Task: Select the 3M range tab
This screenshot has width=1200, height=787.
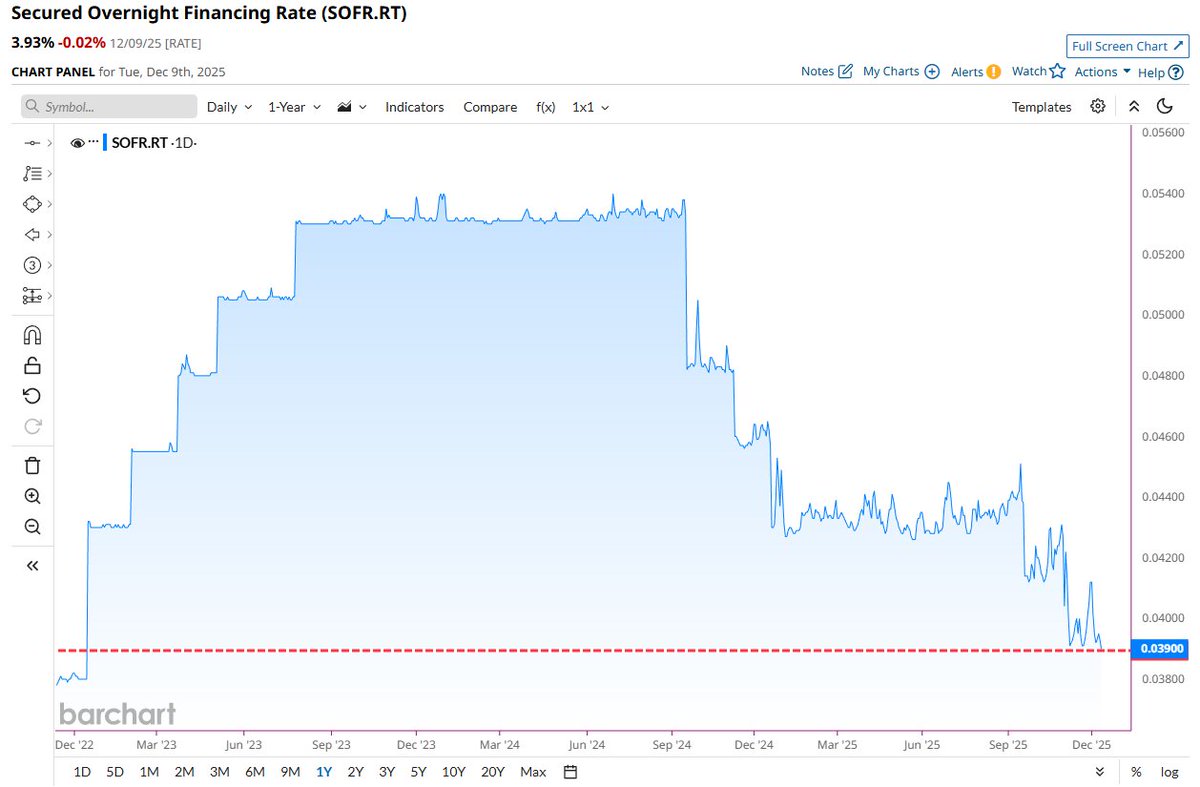Action: 219,772
